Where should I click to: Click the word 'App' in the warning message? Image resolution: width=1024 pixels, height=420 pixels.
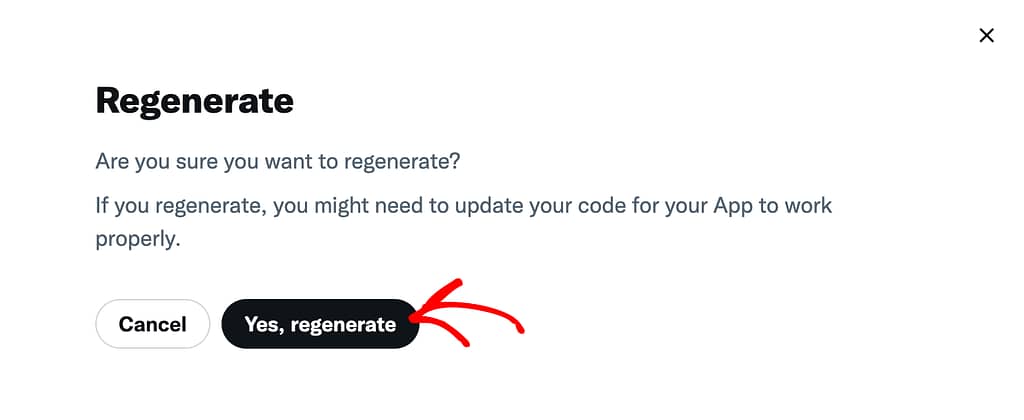pyautogui.click(x=732, y=206)
